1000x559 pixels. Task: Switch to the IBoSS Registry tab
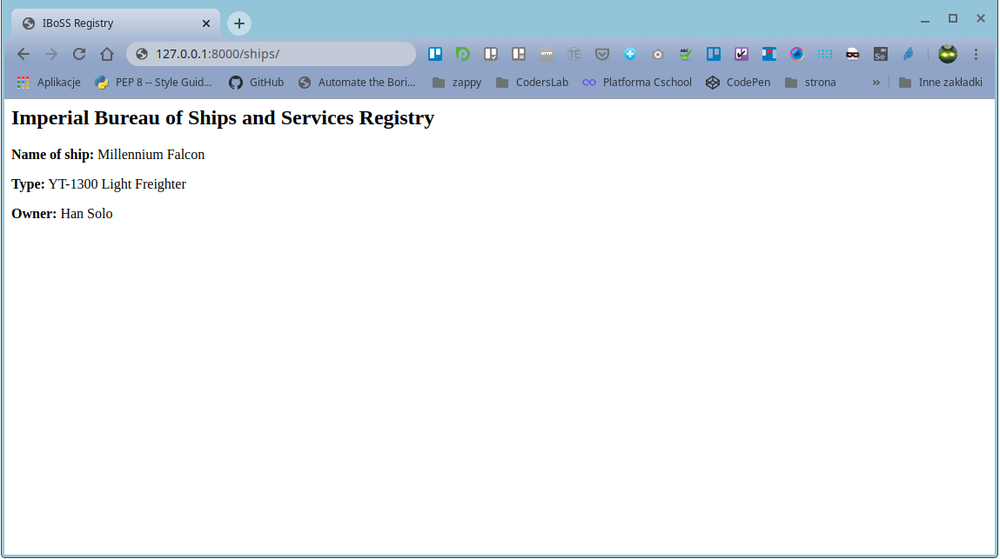115,24
